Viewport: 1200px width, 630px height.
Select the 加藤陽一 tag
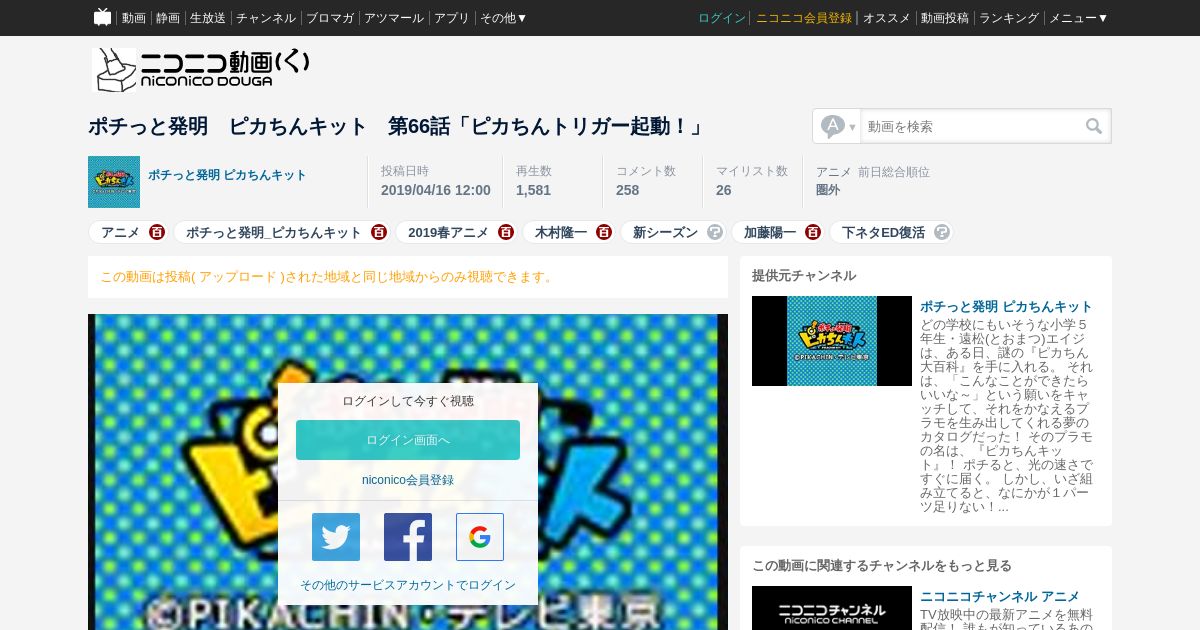pos(770,232)
